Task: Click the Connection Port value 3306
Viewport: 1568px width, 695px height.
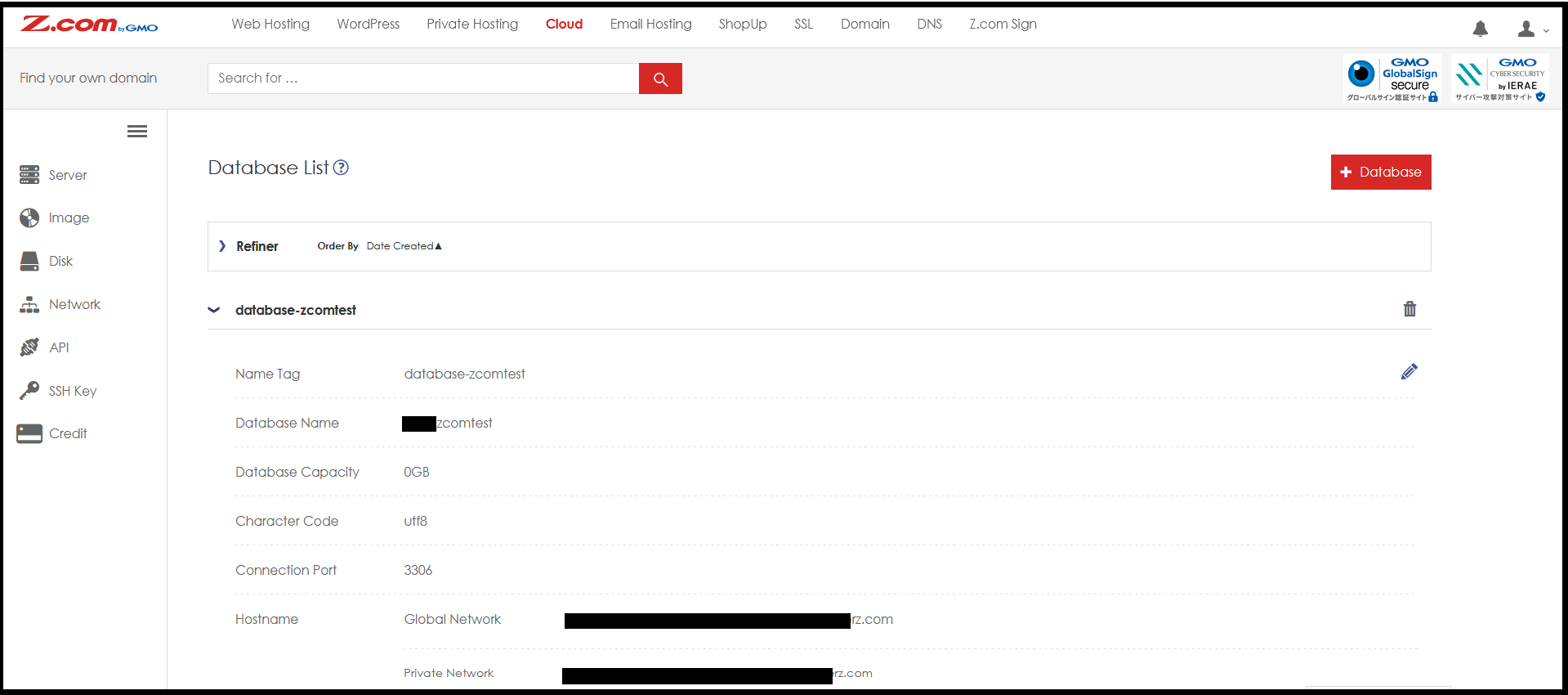Action: [418, 570]
